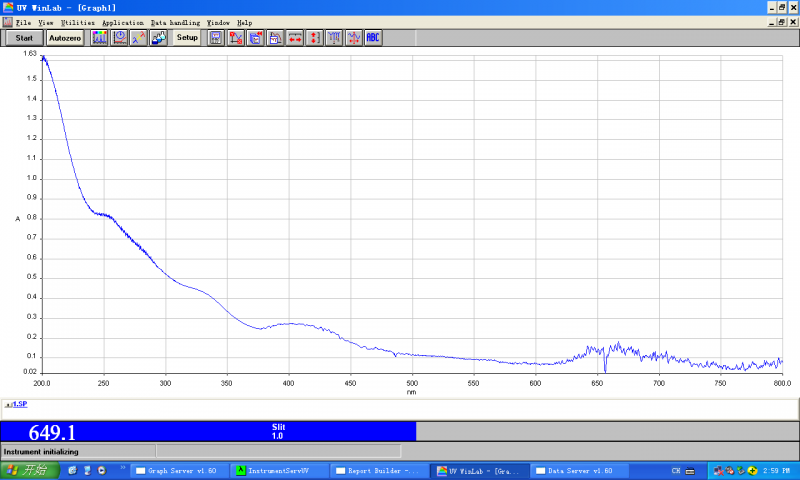Switch to Graph Server v1.60 taskbar item

[178, 471]
